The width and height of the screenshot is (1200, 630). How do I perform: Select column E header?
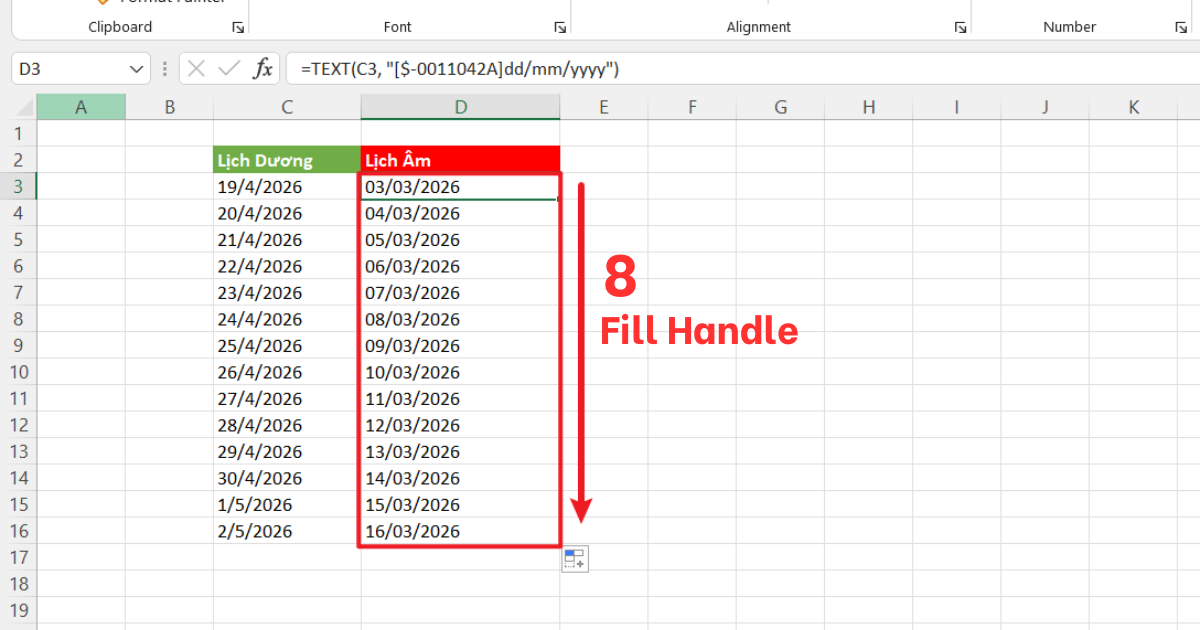(604, 107)
